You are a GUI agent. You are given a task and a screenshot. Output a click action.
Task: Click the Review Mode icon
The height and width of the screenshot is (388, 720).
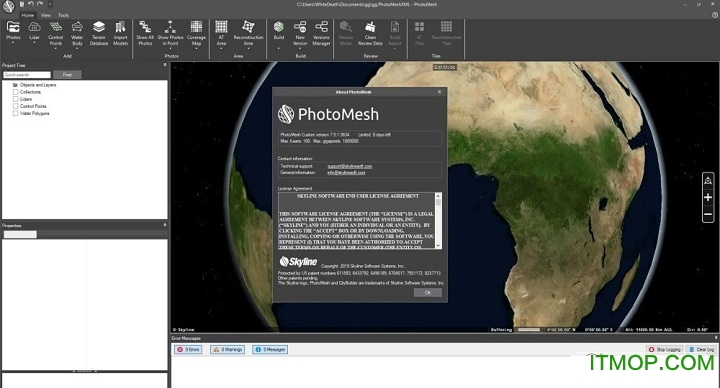346,27
